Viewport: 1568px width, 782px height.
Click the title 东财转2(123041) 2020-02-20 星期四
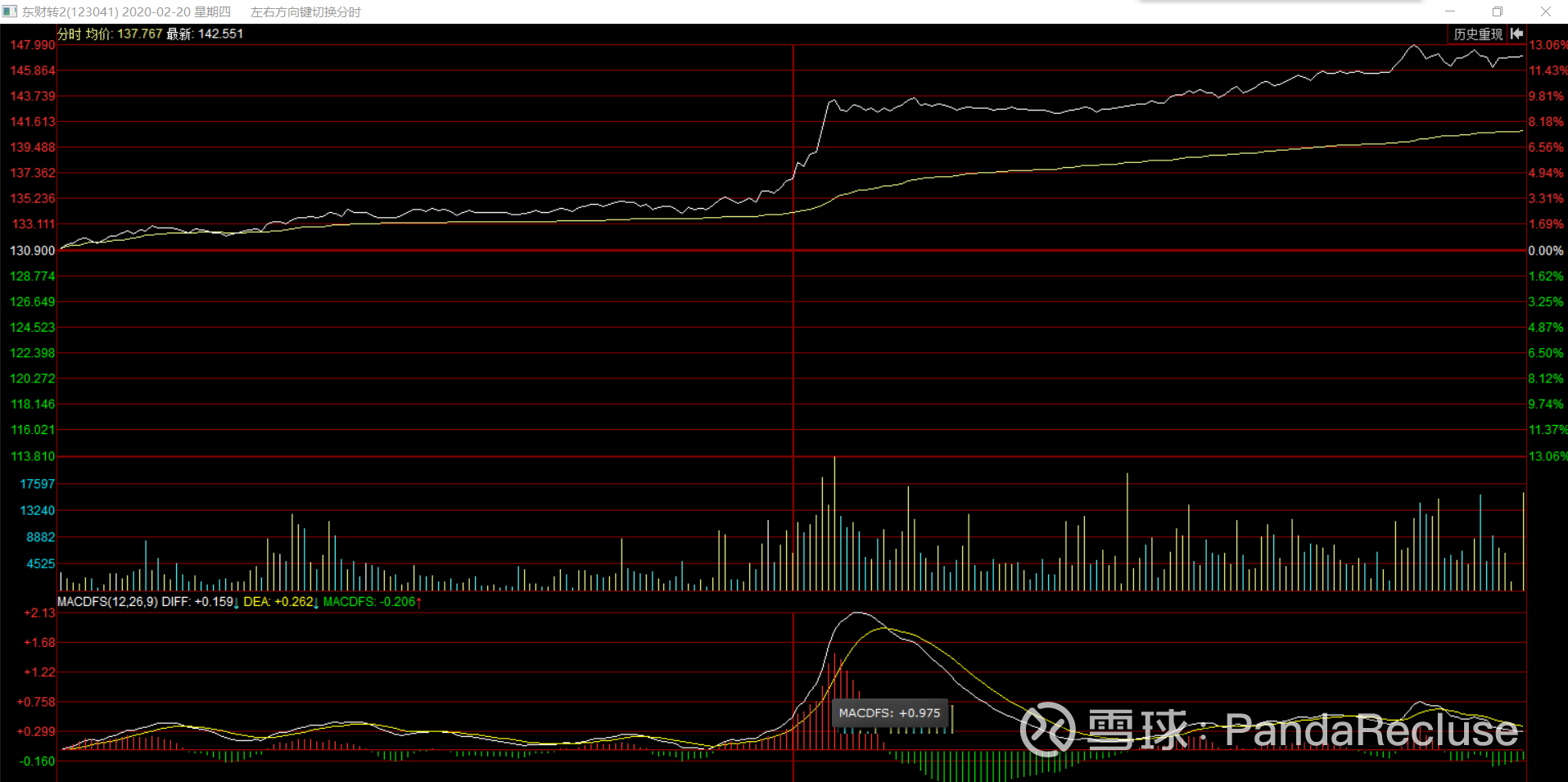coord(126,11)
